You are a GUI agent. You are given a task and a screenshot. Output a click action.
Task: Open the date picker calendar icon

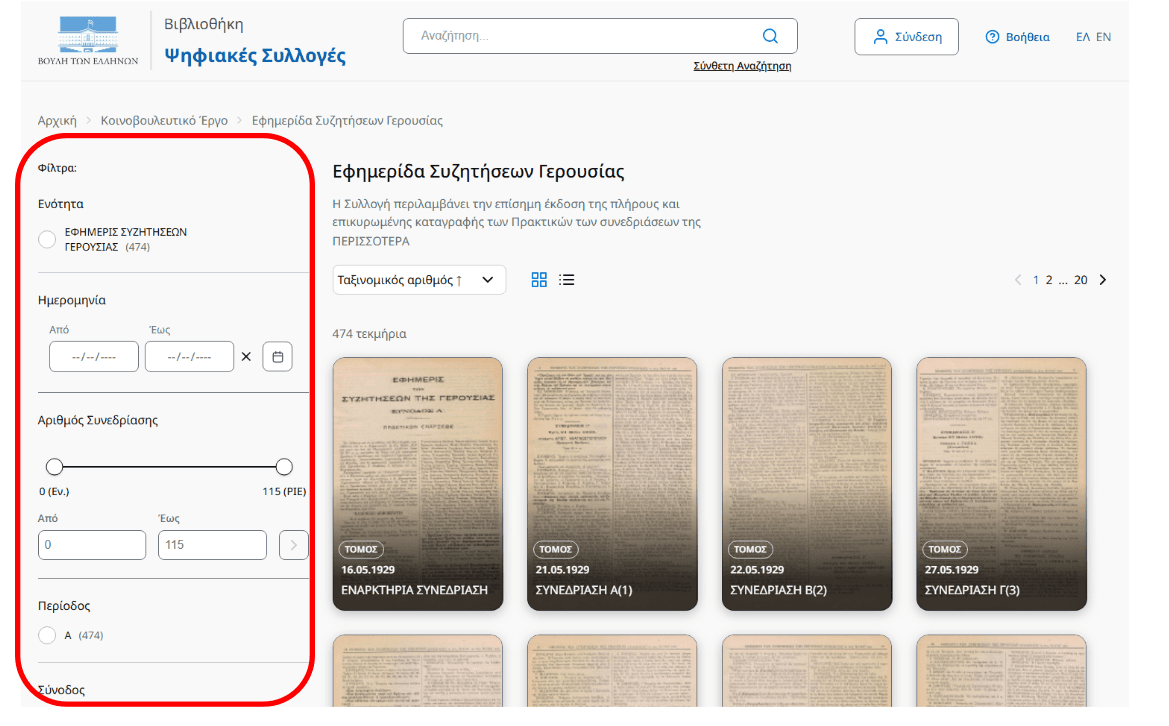277,356
